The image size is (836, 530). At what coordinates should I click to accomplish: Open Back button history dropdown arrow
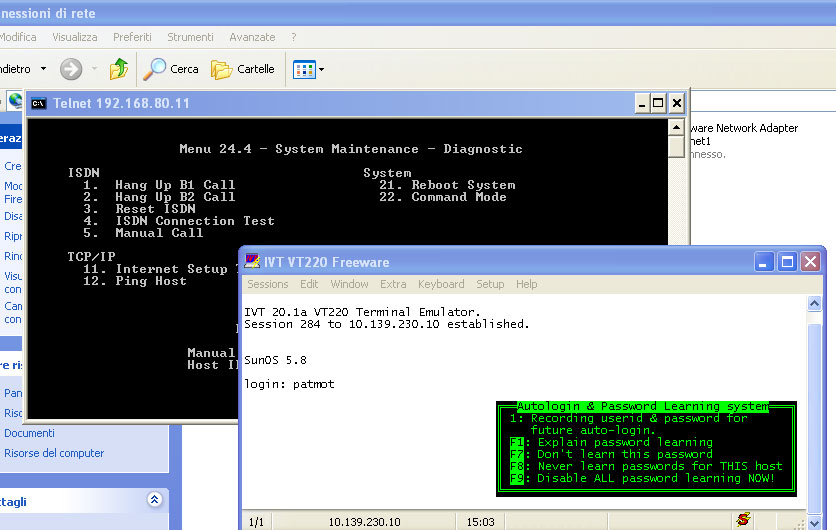[x=44, y=69]
